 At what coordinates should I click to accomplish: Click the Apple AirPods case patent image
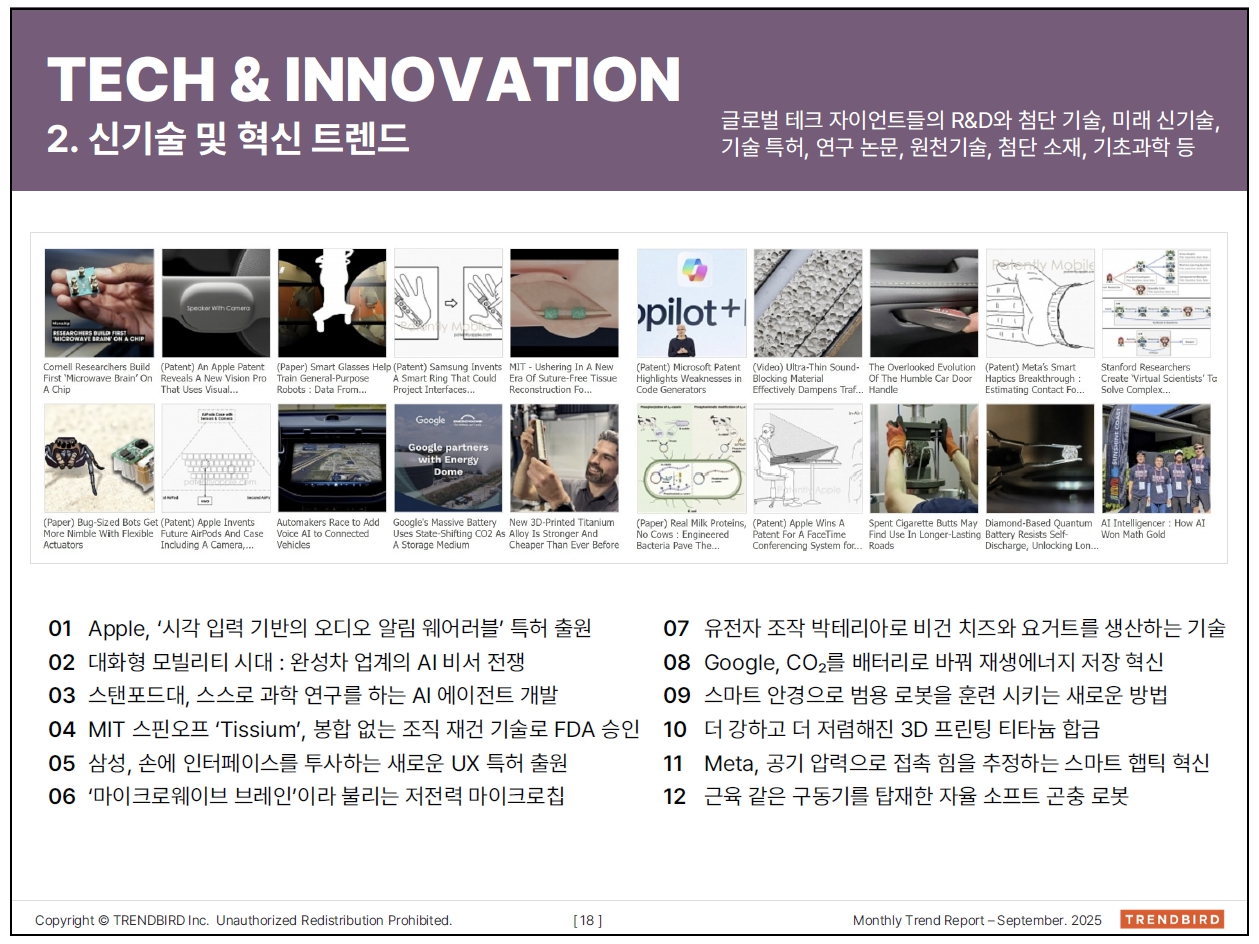(x=216, y=458)
